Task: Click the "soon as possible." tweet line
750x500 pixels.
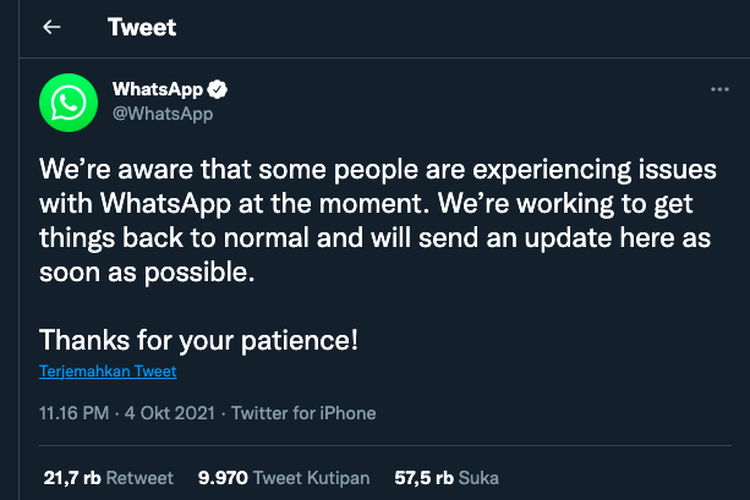Action: tap(147, 272)
